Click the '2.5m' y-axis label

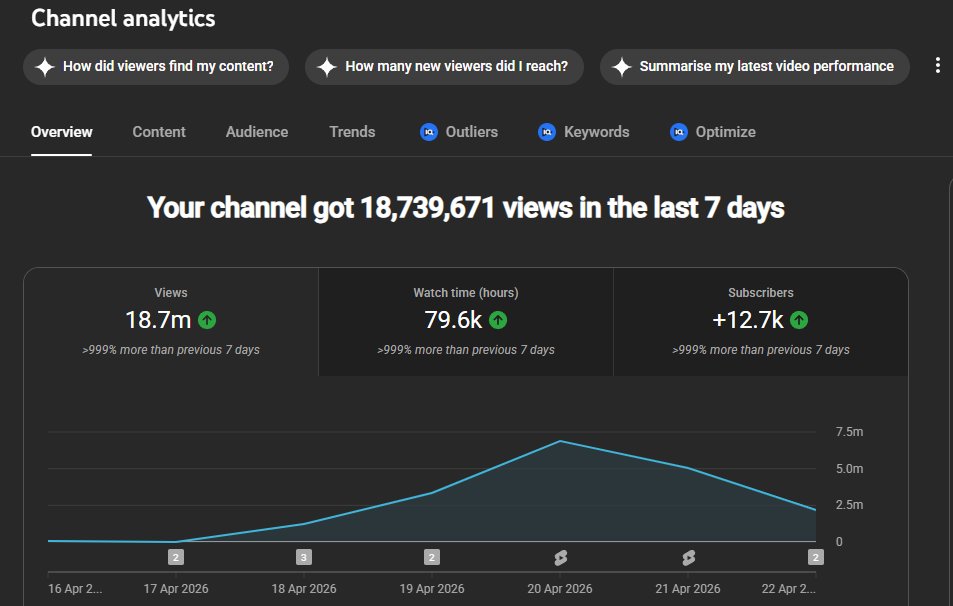(849, 504)
